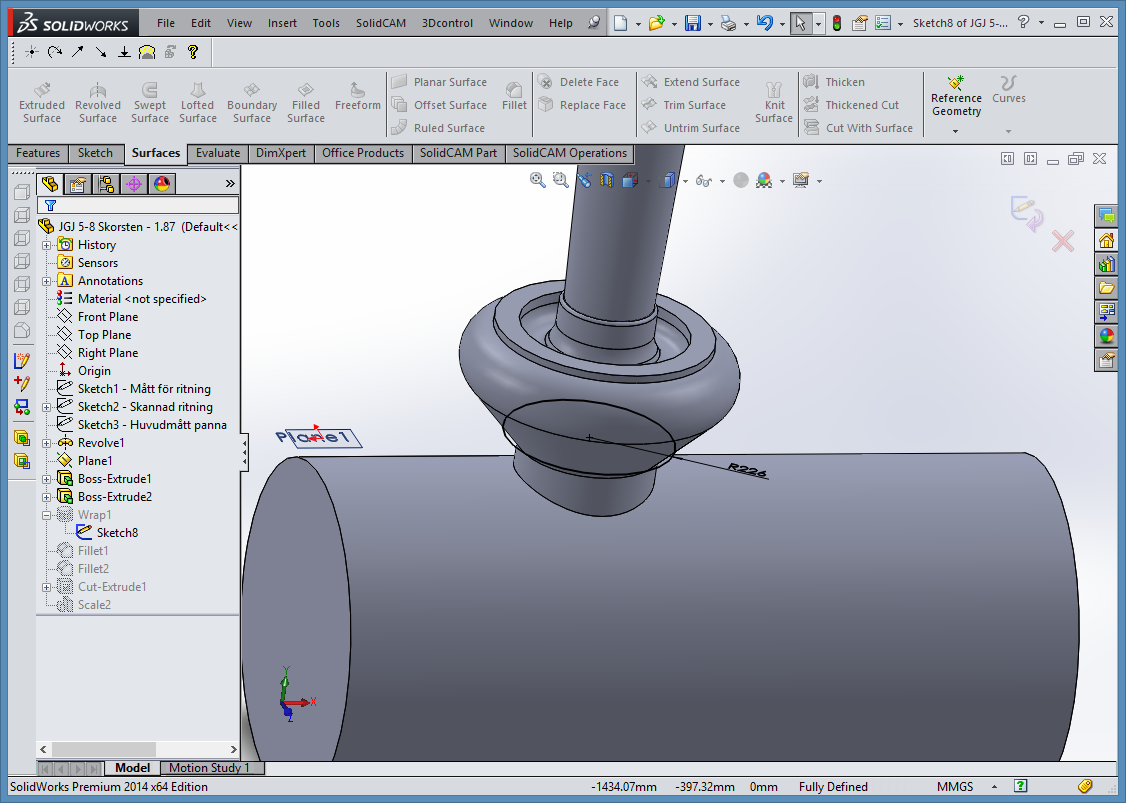The image size is (1126, 803).
Task: Click the Reference Geometry icon
Action: [956, 83]
